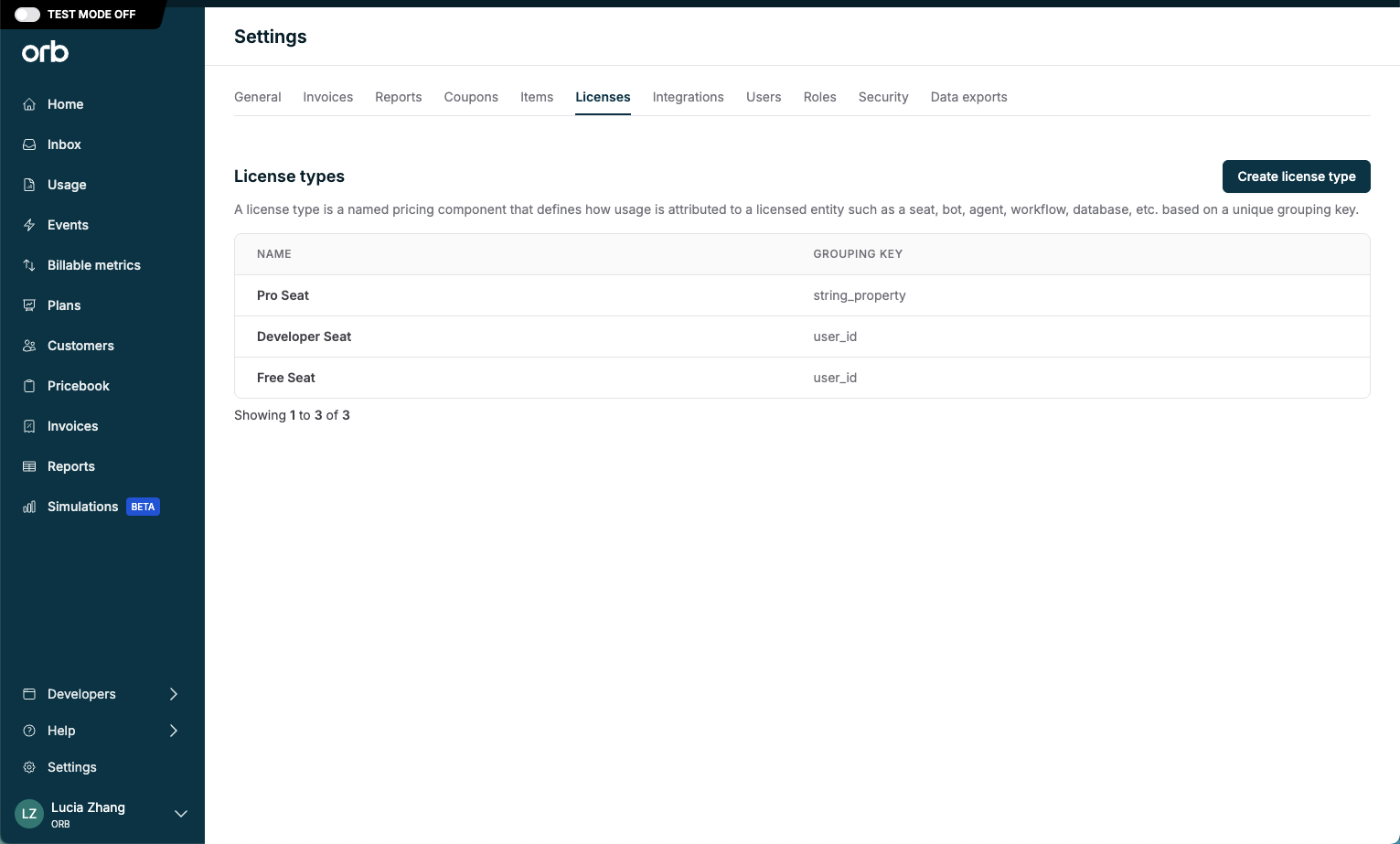
Task: Switch to the Reports settings tab
Action: coord(399,97)
